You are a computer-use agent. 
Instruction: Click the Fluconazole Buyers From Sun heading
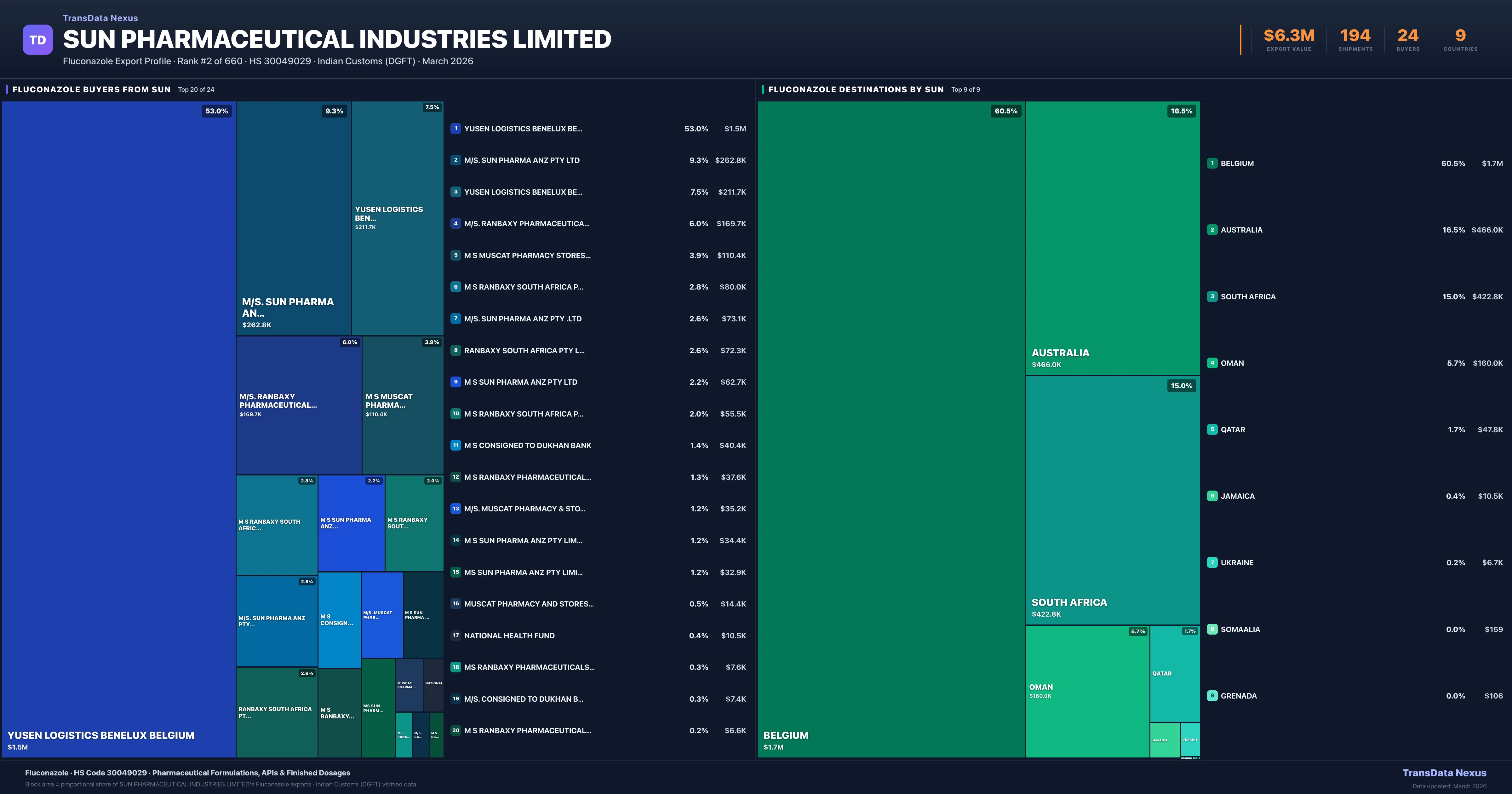(x=91, y=89)
